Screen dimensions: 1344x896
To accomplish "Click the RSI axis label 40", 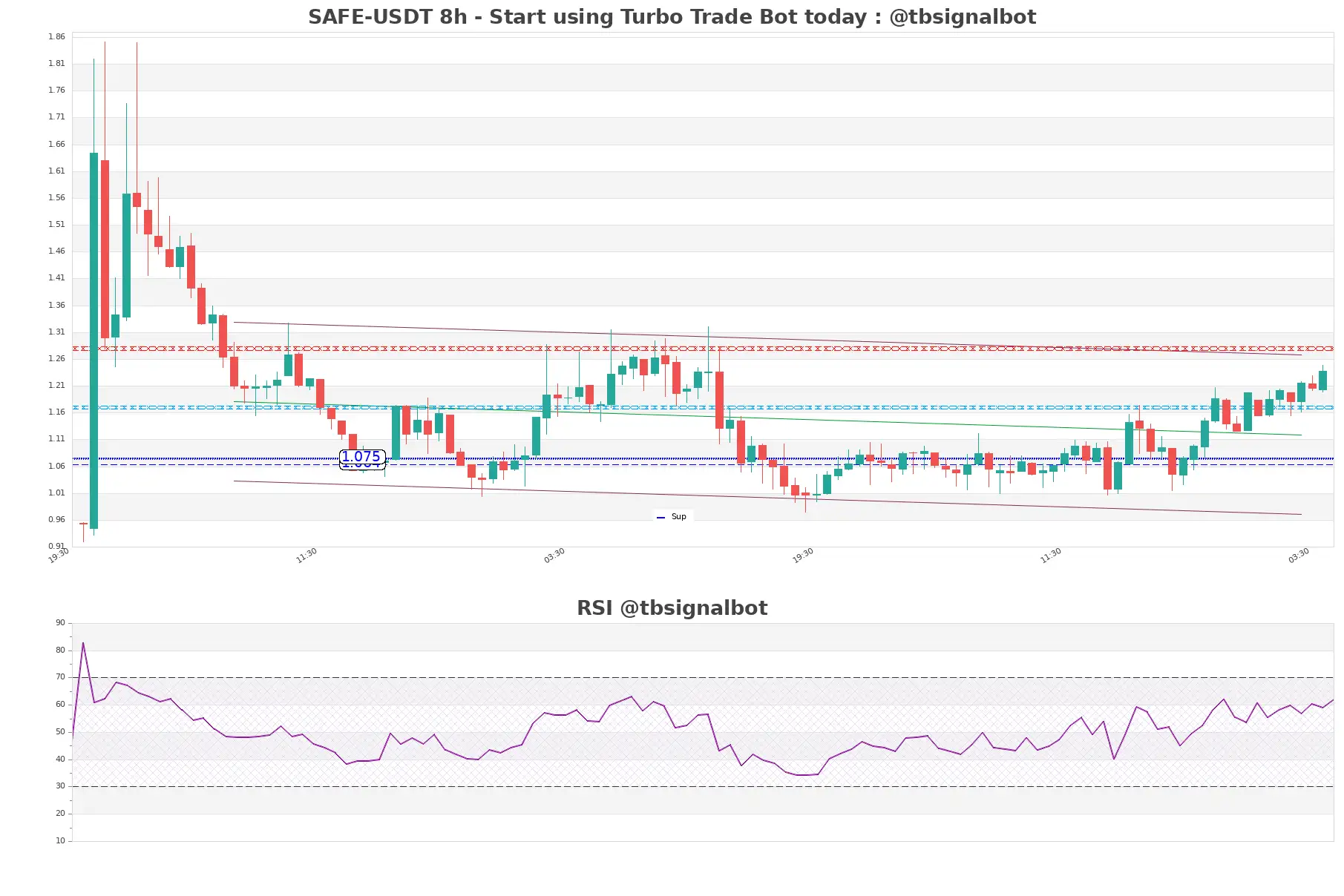I will coord(60,760).
